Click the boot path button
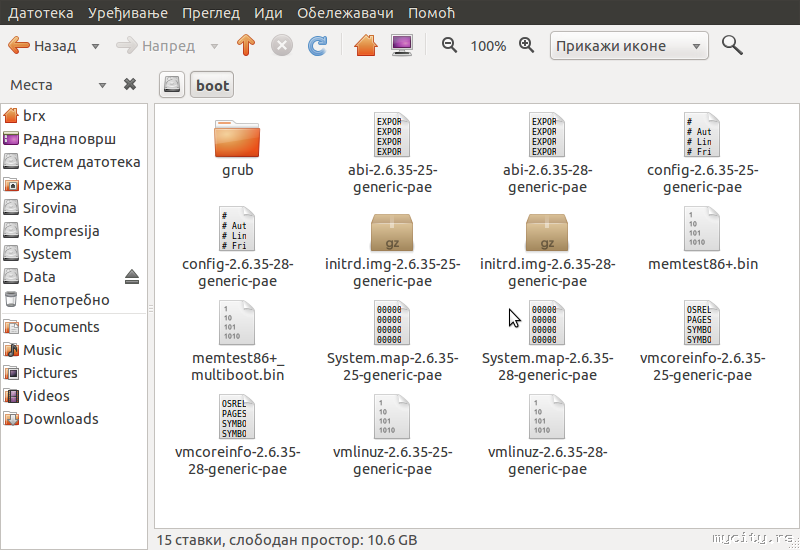 tap(212, 85)
